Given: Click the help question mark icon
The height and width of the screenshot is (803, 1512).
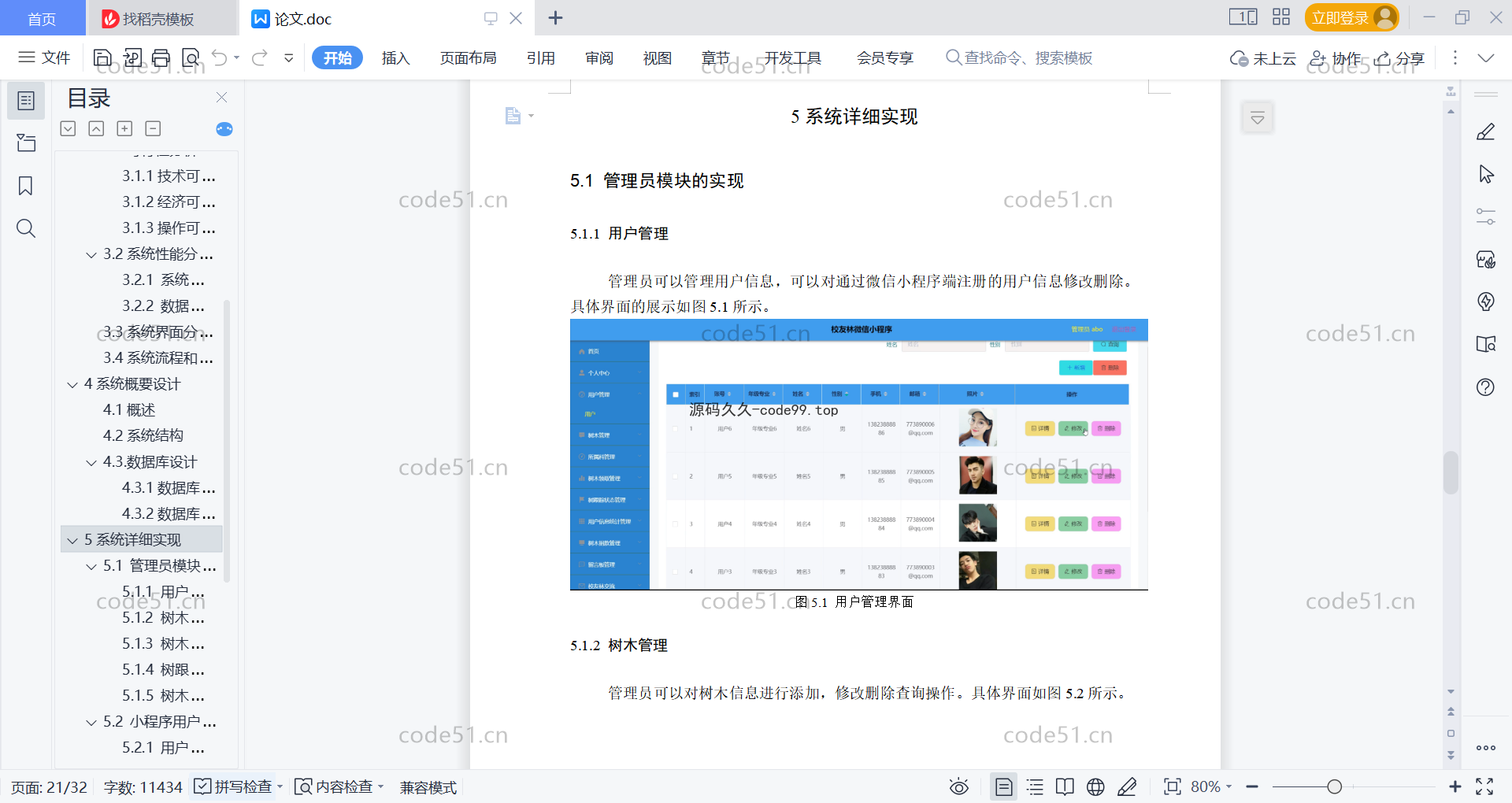Looking at the screenshot, I should click(1486, 387).
